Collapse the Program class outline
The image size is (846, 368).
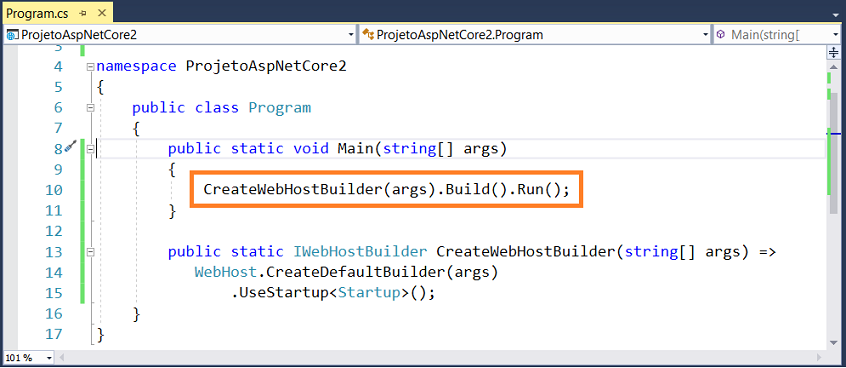click(x=90, y=107)
